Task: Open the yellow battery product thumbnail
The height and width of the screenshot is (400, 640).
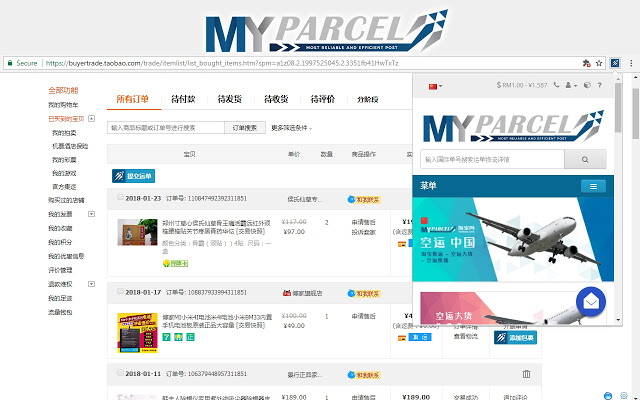Action: (138, 333)
